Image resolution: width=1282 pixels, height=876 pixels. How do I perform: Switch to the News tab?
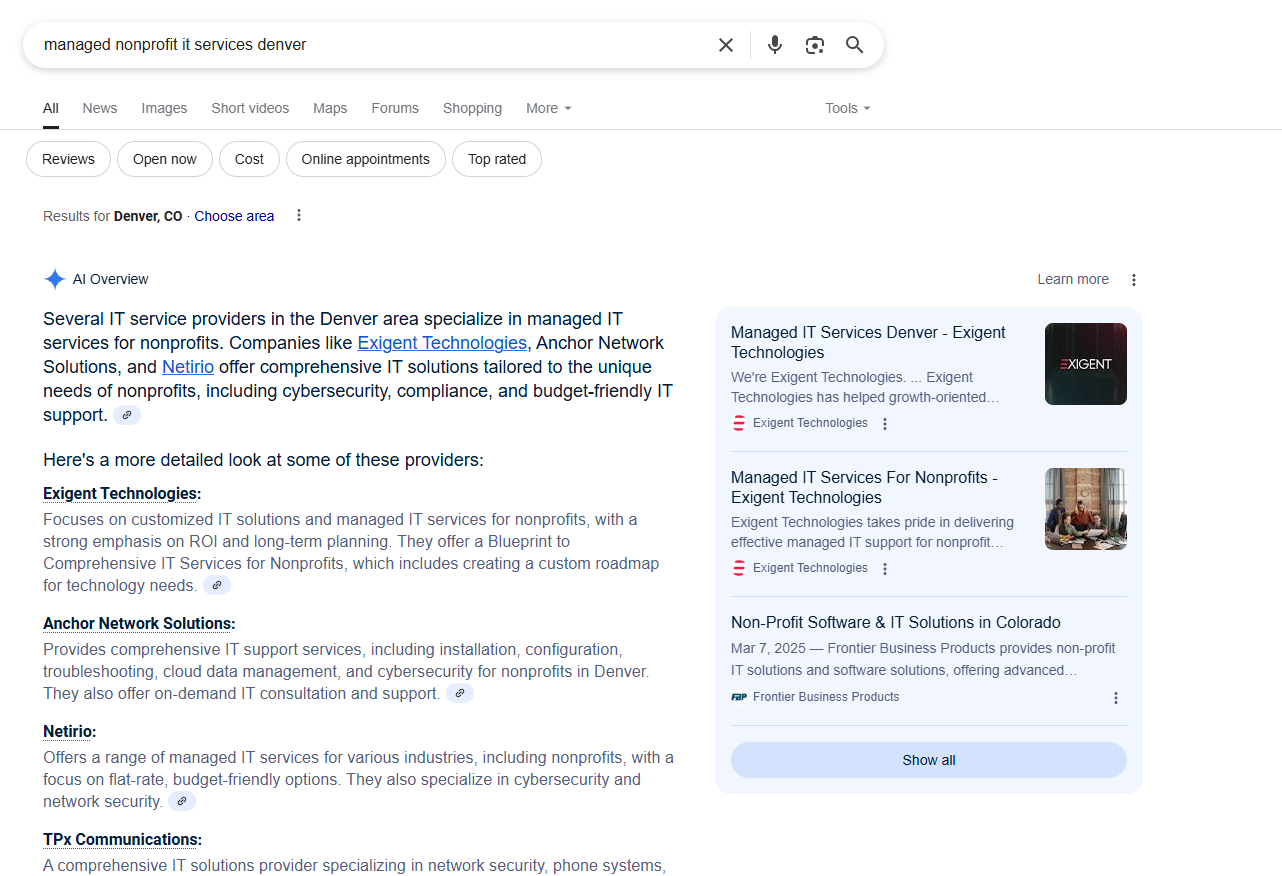pyautogui.click(x=100, y=108)
